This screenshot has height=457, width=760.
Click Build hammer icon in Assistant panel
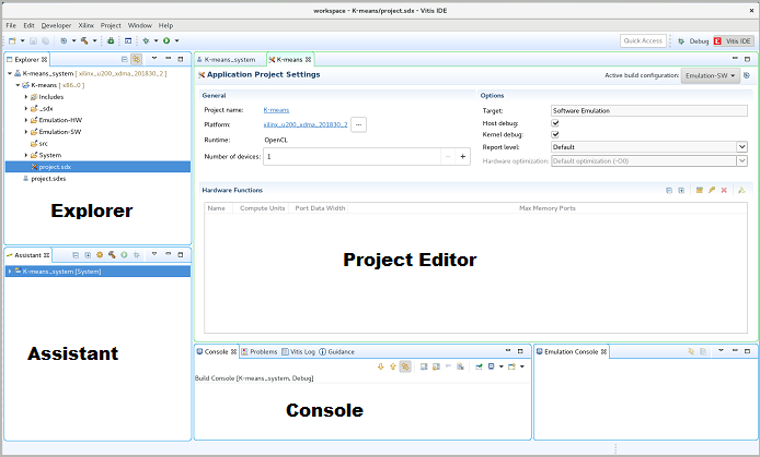(x=112, y=255)
